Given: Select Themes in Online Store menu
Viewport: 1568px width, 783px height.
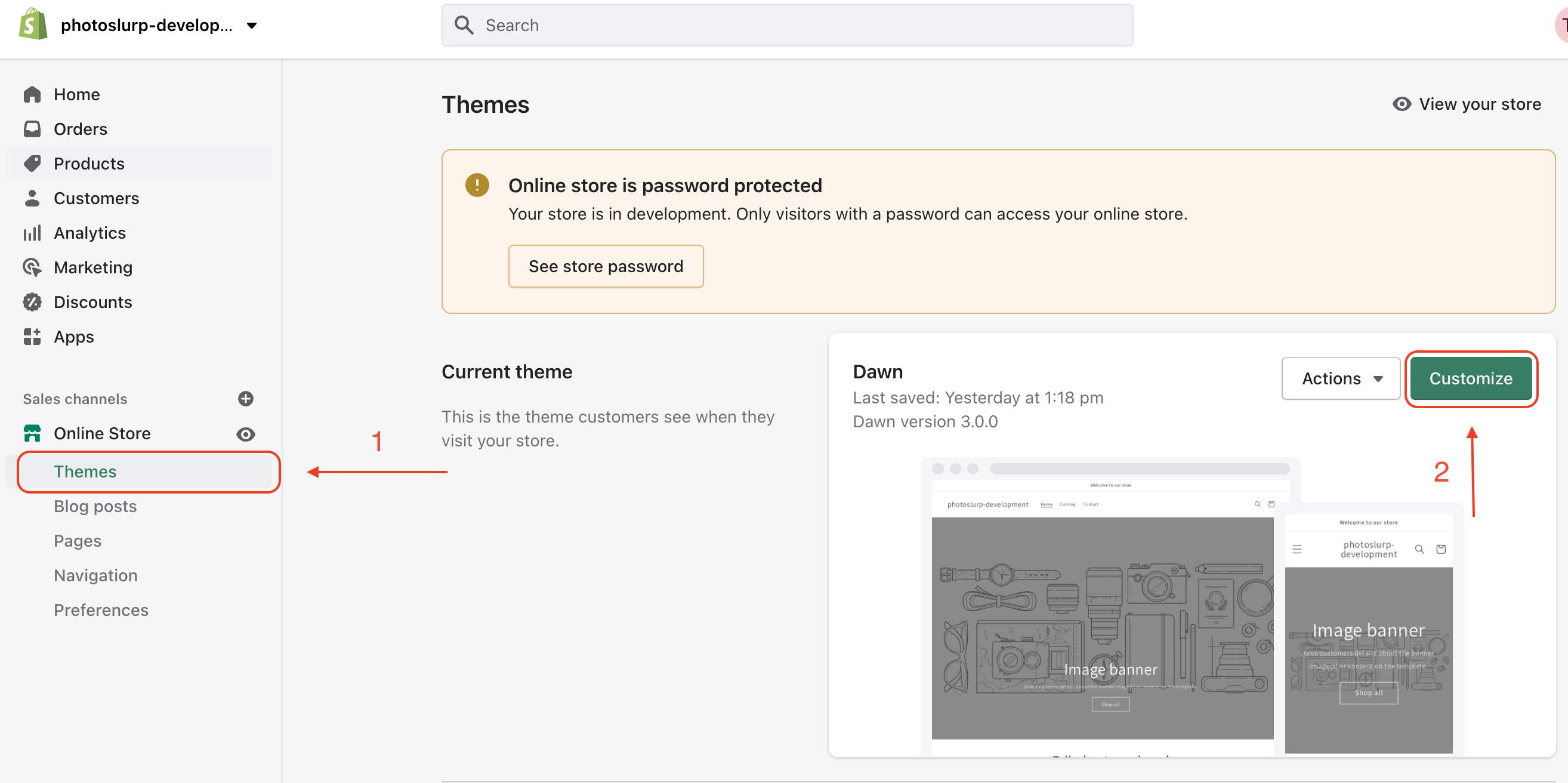Looking at the screenshot, I should pos(85,472).
